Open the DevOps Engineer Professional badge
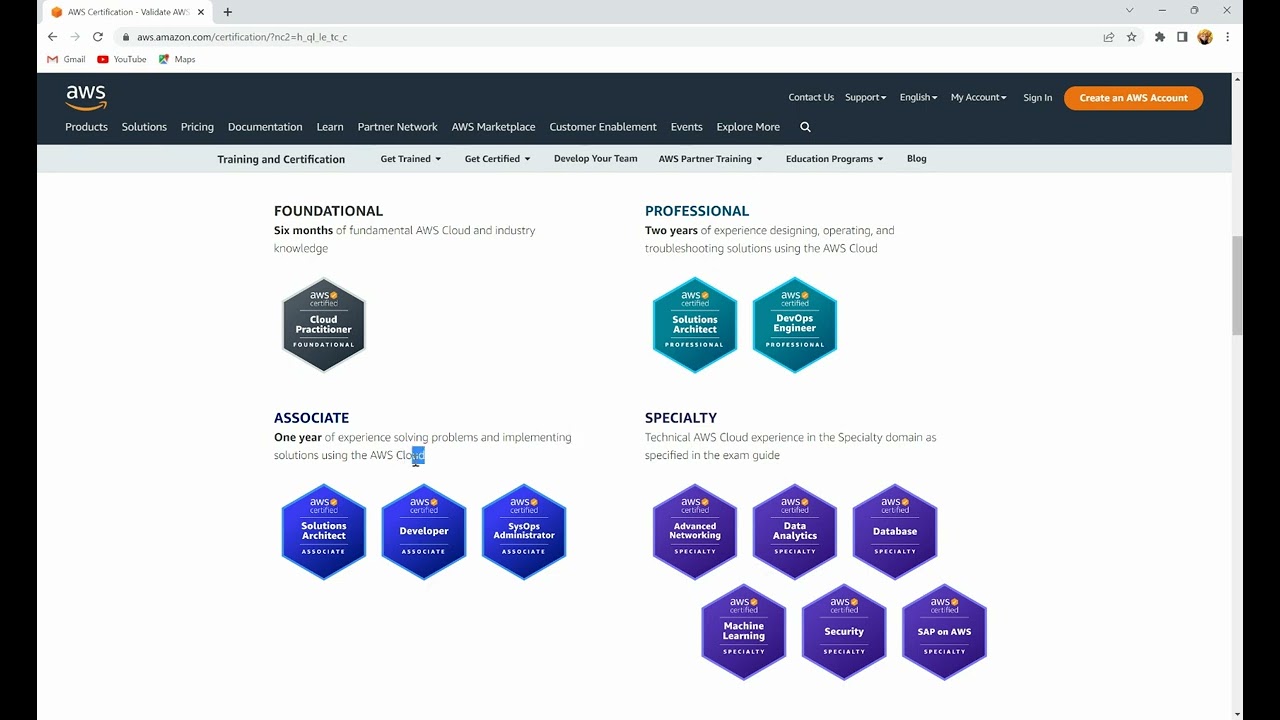 pyautogui.click(x=795, y=325)
